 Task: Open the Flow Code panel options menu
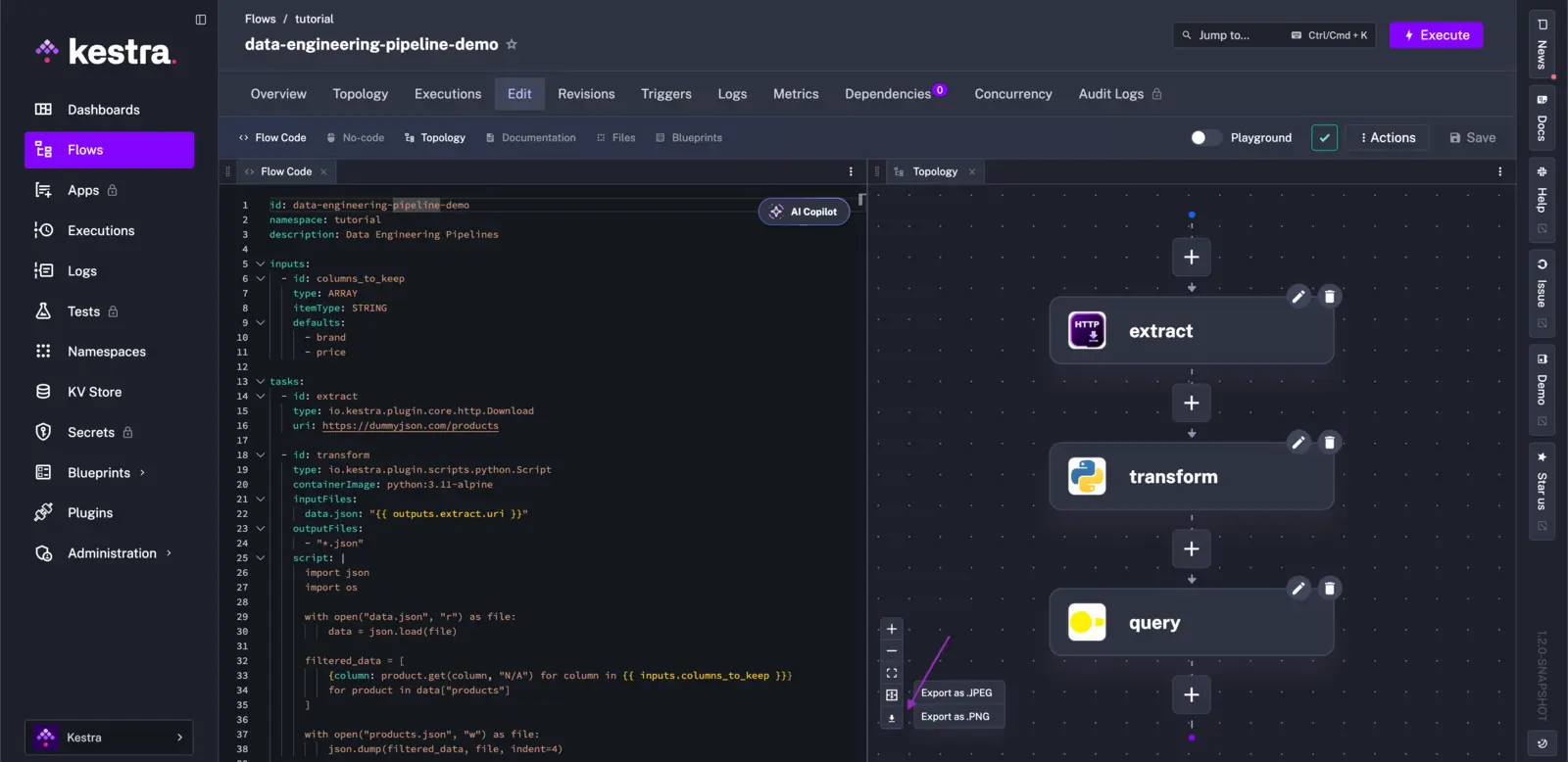851,171
